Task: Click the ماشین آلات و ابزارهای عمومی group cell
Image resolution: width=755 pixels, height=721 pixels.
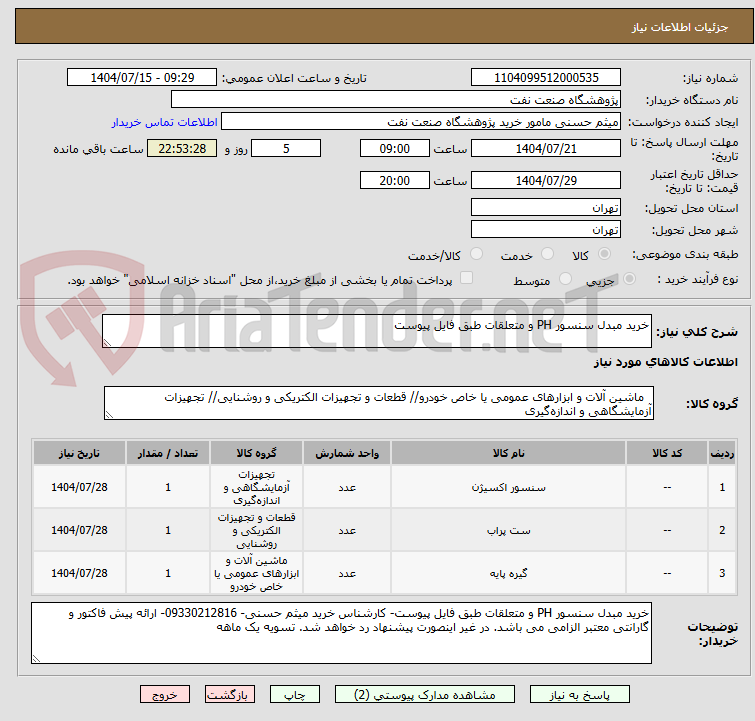Action: click(256, 573)
